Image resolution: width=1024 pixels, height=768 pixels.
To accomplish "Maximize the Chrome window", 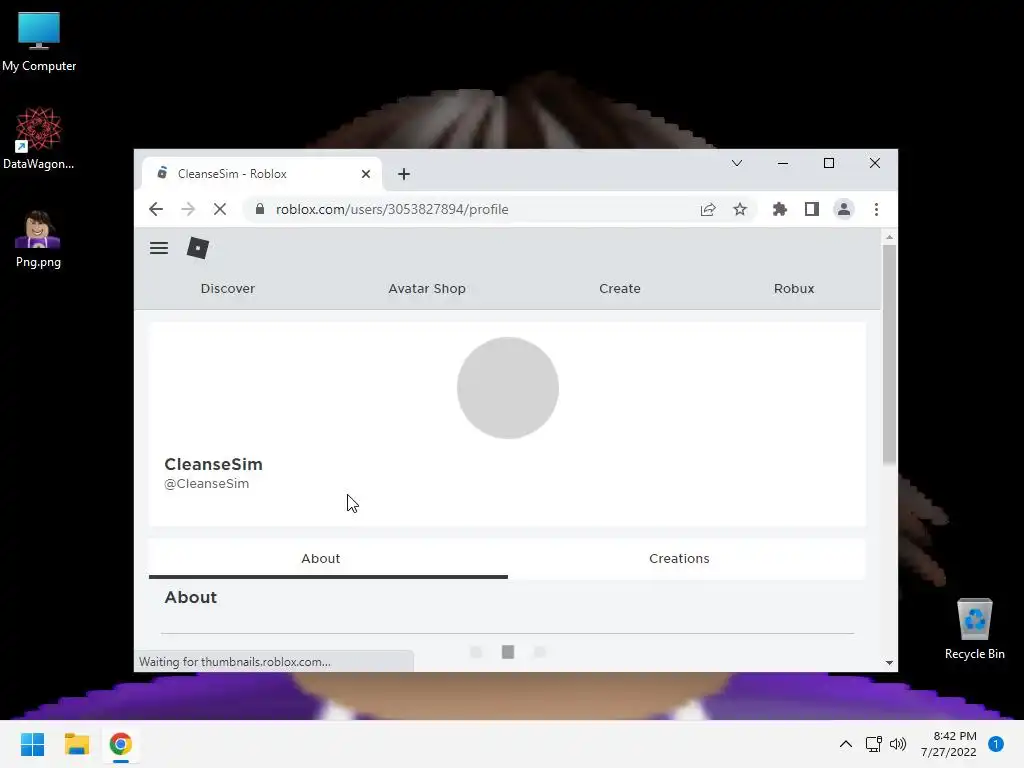I will tap(829, 163).
